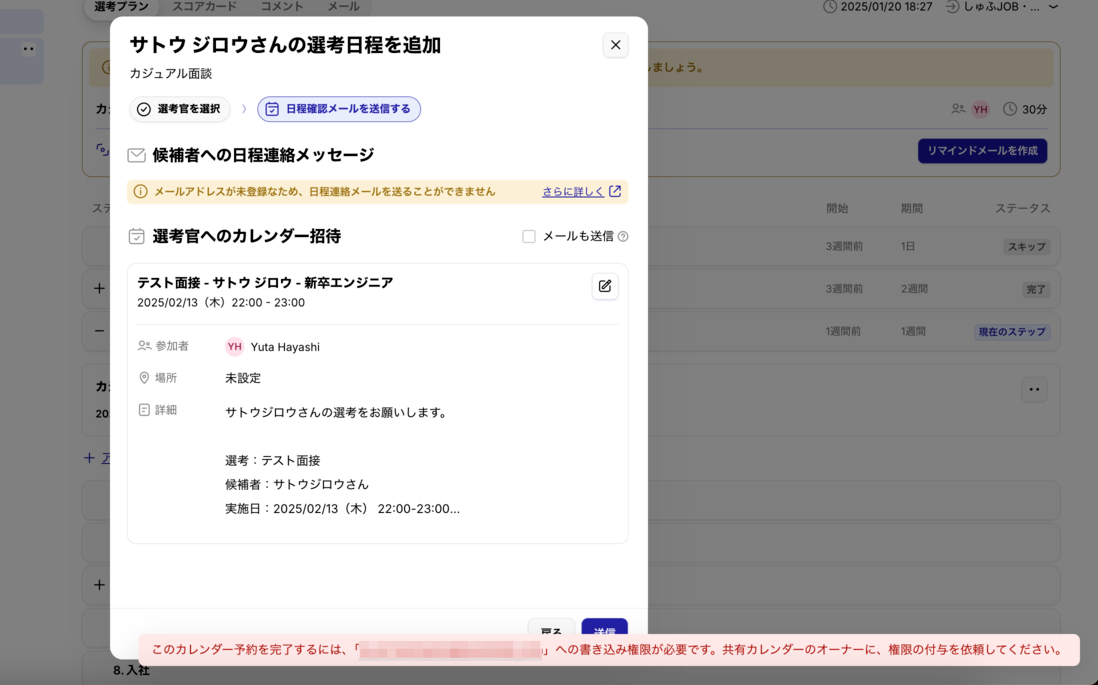Click the calendar icon next to 選考官へのカレンダー招待
The height and width of the screenshot is (685, 1098).
click(136, 236)
